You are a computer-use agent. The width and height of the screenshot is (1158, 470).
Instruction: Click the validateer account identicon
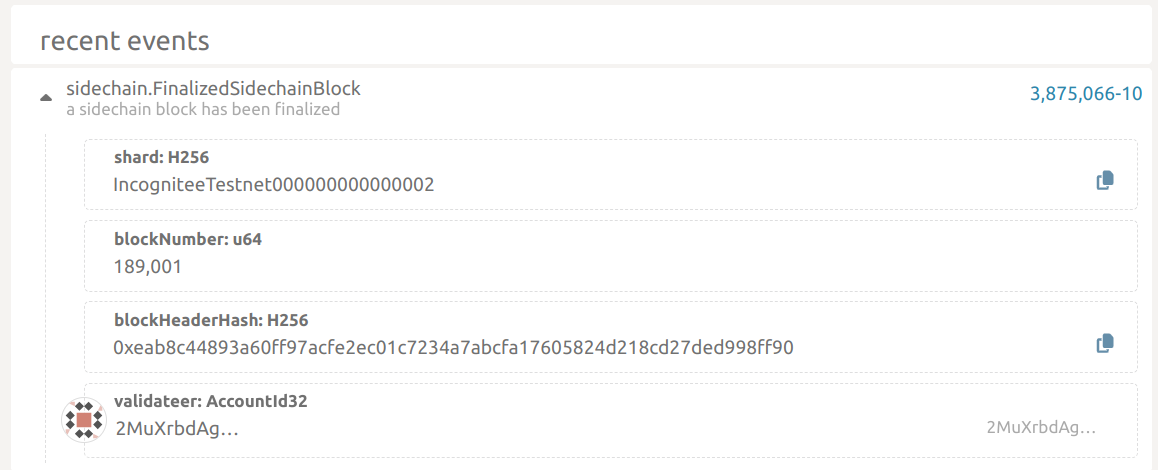point(84,420)
